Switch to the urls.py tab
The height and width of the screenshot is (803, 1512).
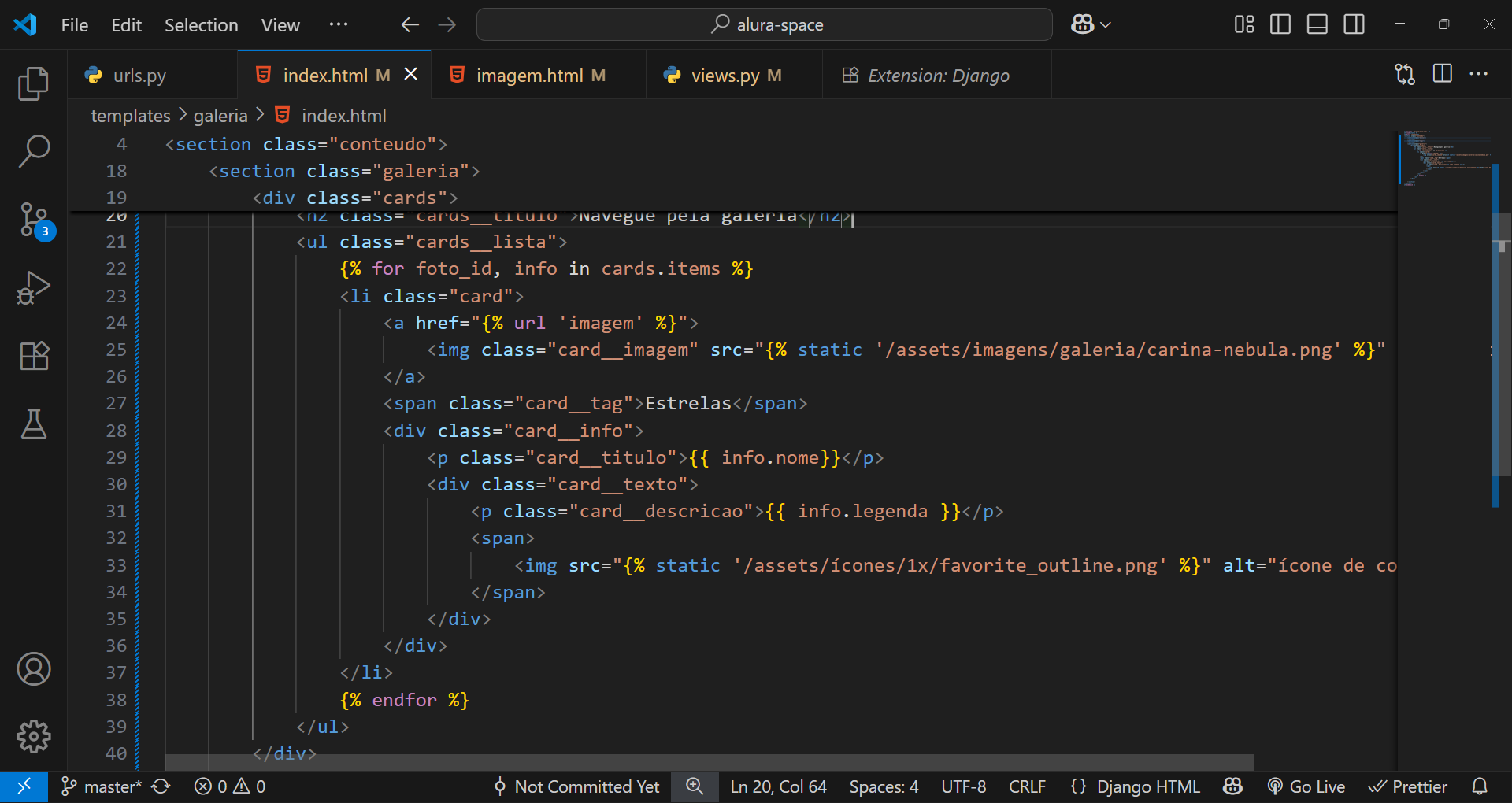152,75
